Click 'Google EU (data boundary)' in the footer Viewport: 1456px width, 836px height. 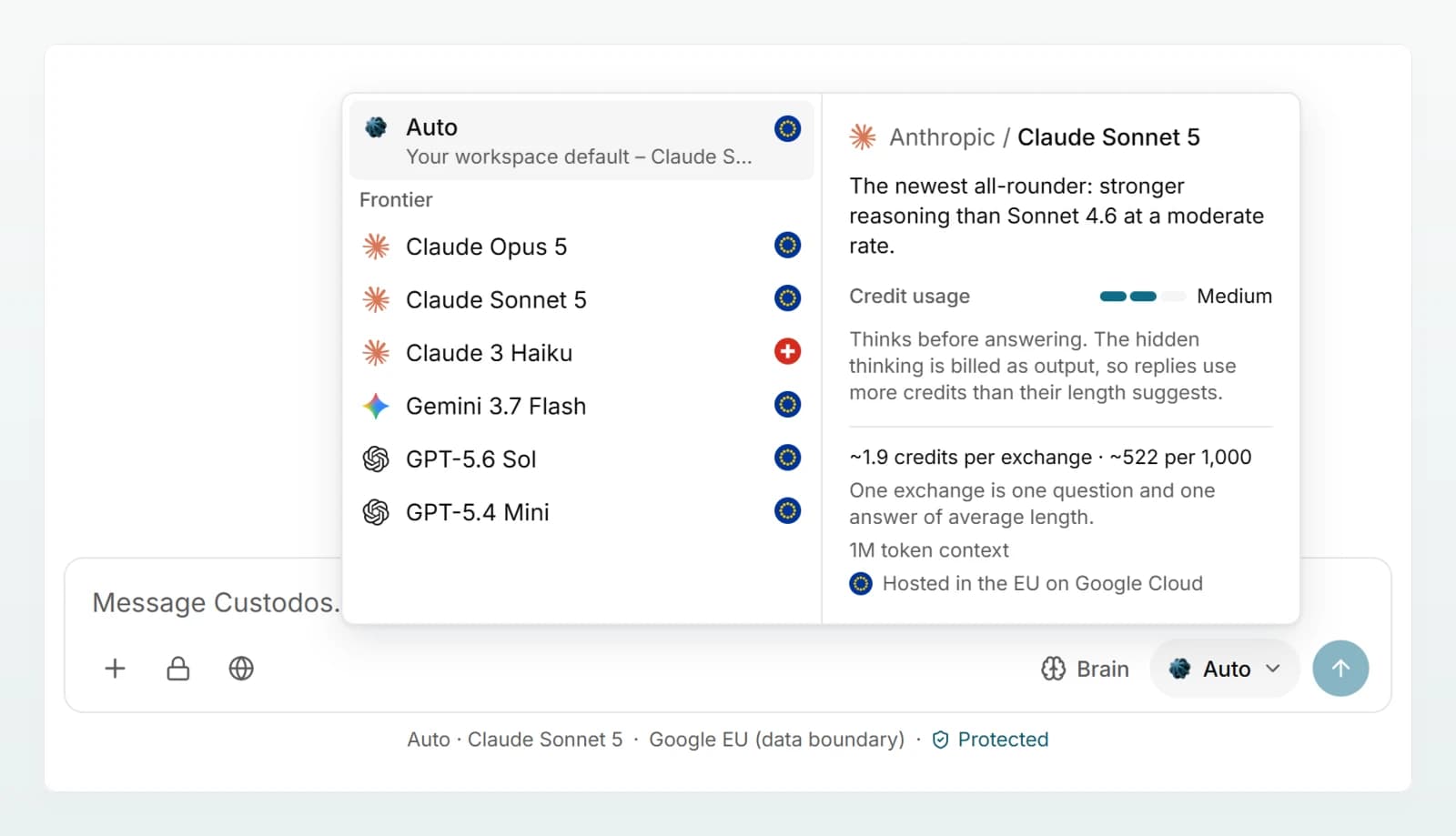click(777, 740)
